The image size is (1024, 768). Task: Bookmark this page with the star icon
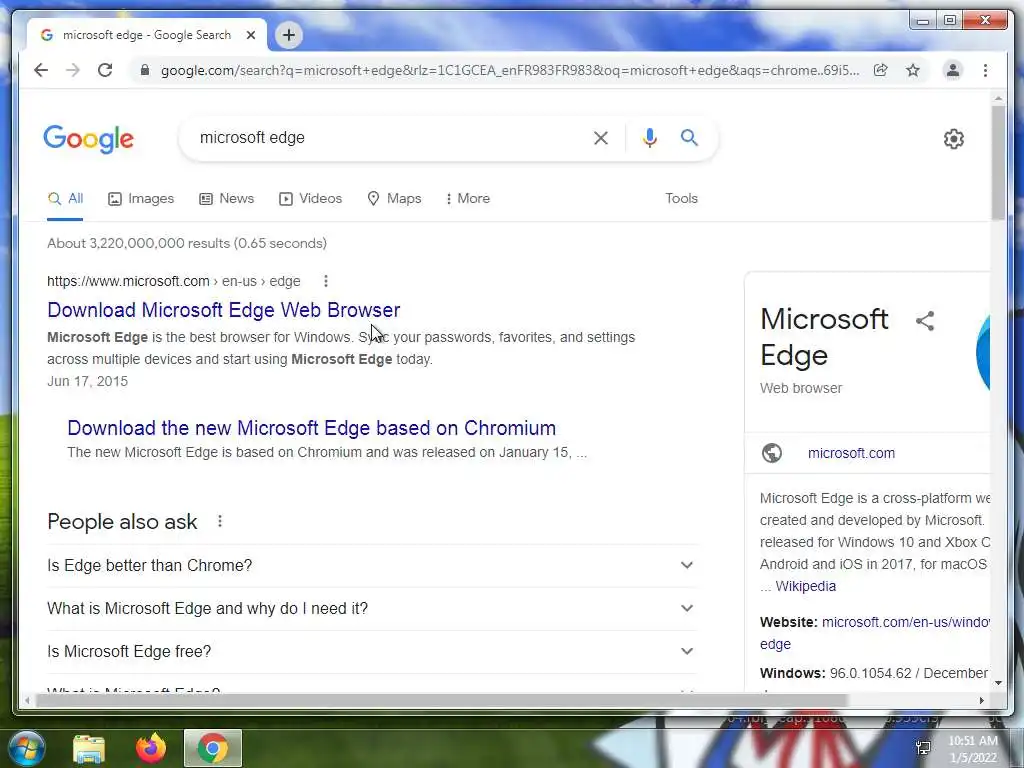pyautogui.click(x=913, y=70)
